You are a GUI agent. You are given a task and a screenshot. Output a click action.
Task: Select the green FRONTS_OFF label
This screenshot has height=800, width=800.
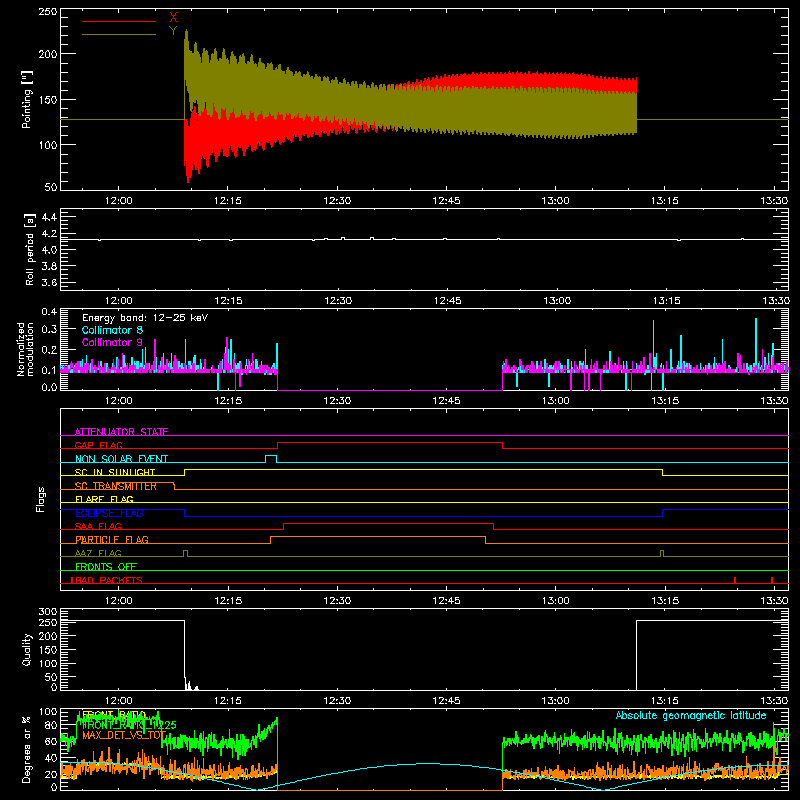[106, 566]
